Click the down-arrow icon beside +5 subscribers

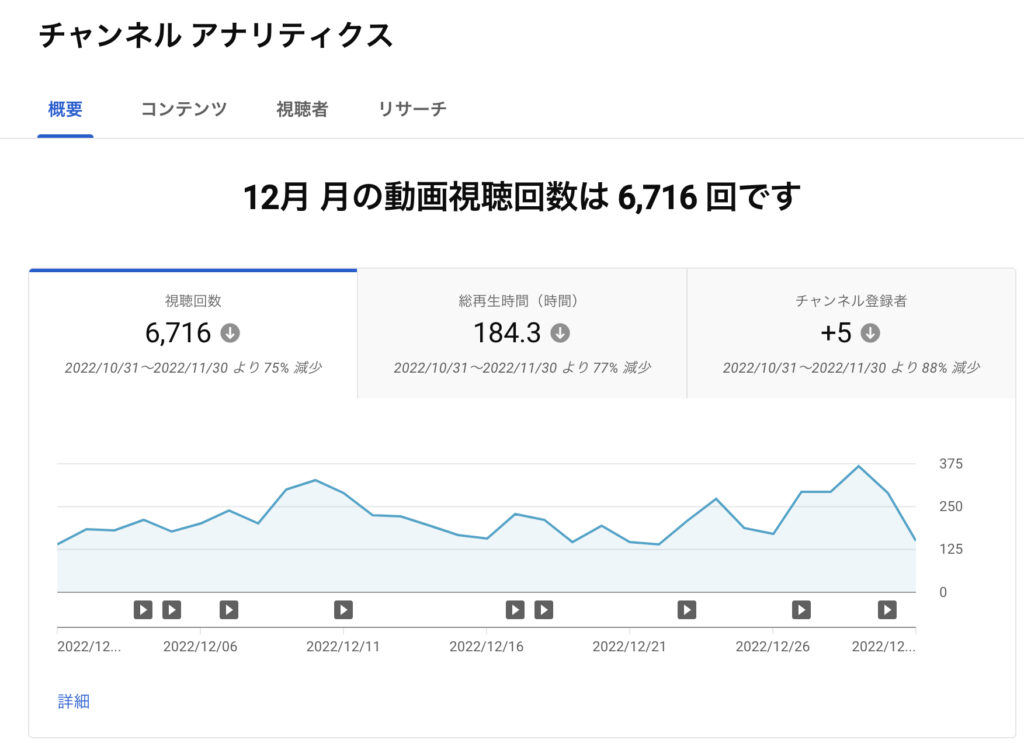(871, 333)
